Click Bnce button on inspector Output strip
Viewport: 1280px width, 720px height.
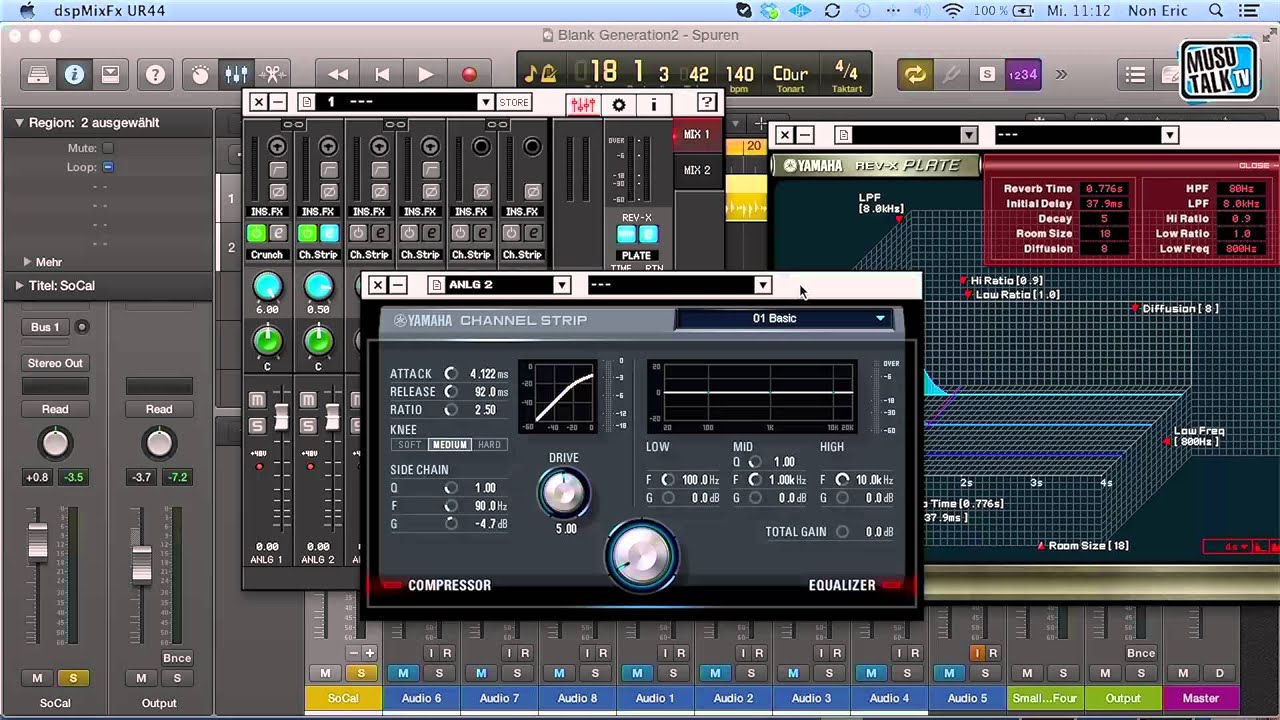point(177,658)
